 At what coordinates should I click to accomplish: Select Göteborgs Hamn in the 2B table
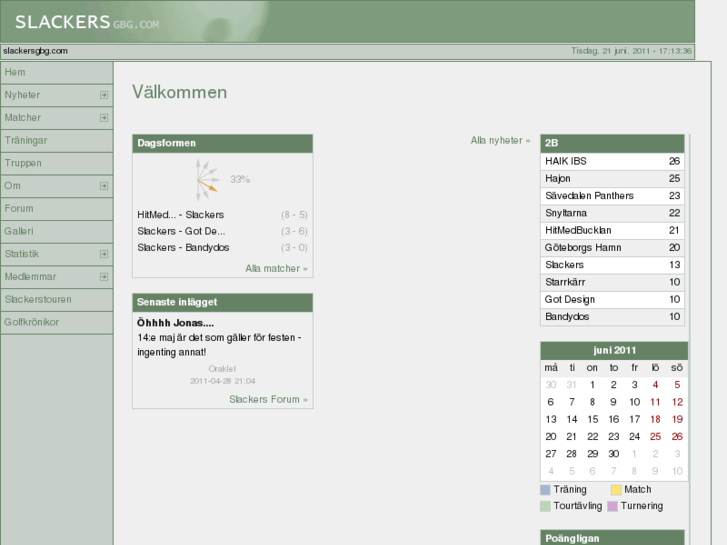point(612,248)
